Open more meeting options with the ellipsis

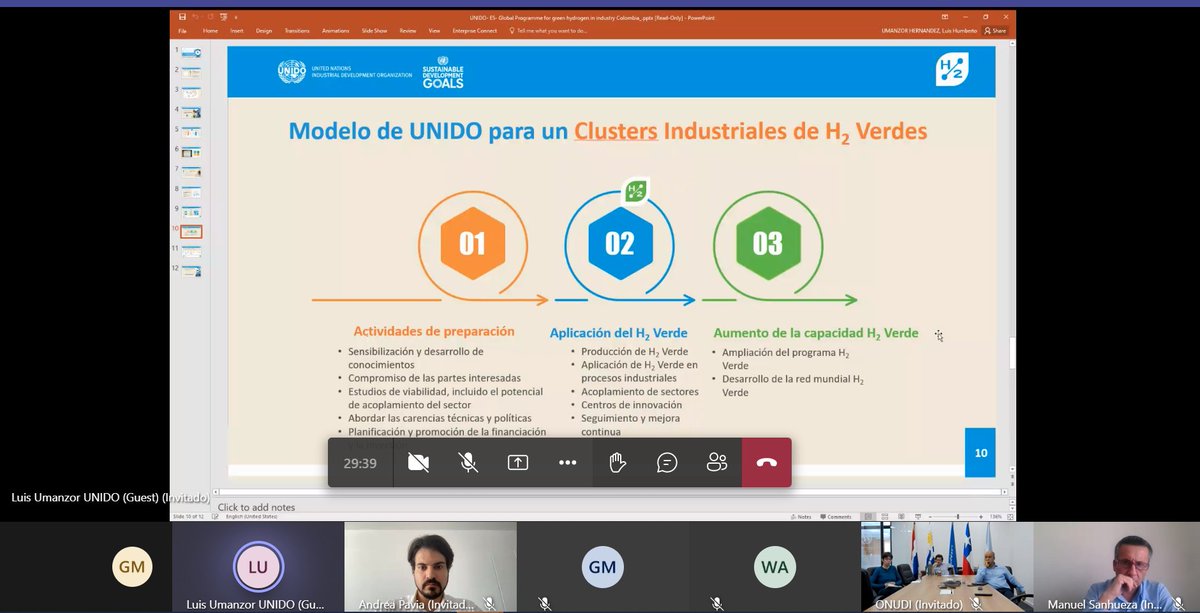coord(567,462)
